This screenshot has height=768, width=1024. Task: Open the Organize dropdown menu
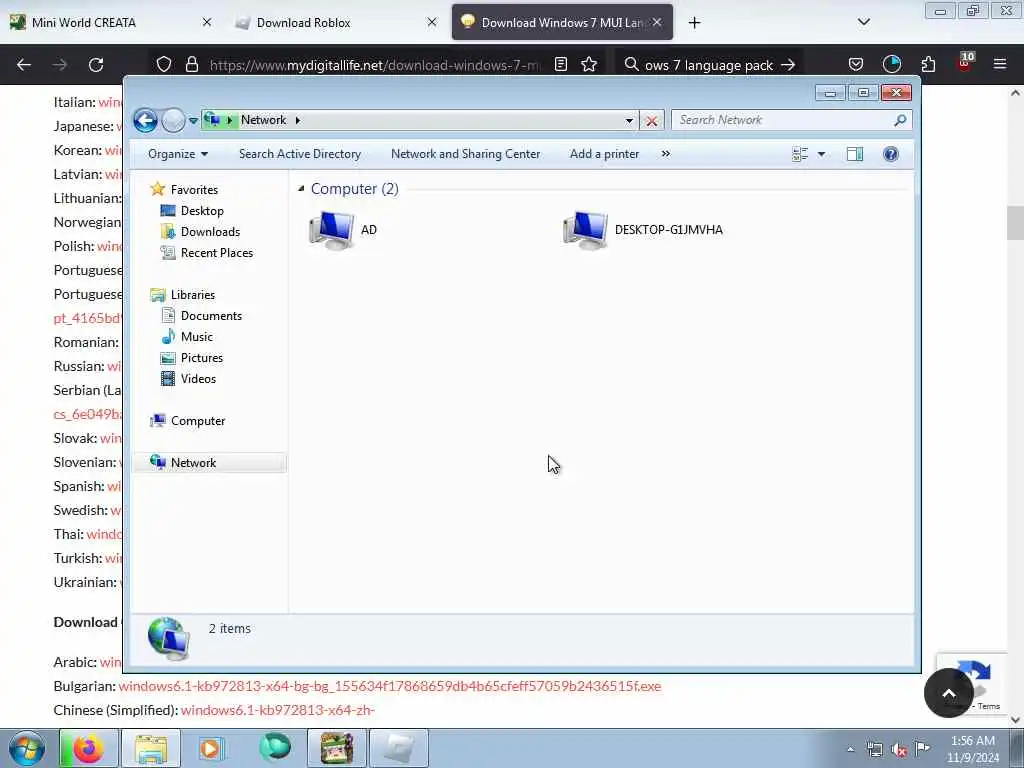point(178,154)
